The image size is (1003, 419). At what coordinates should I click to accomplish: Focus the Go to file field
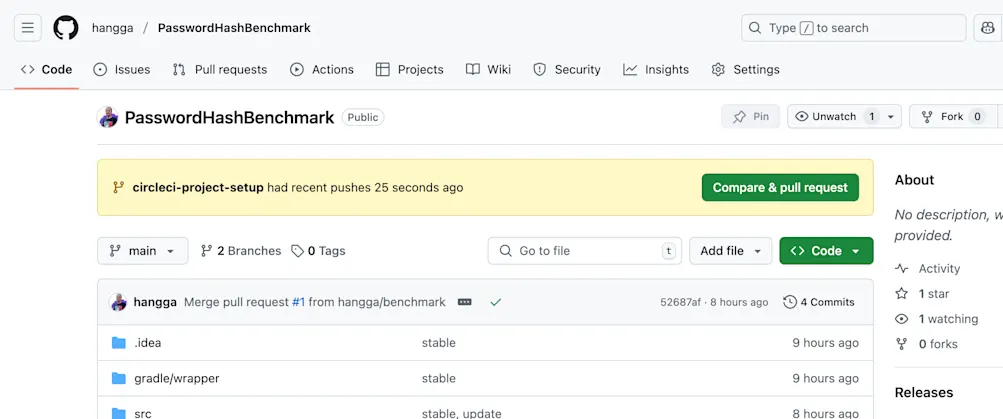(585, 251)
